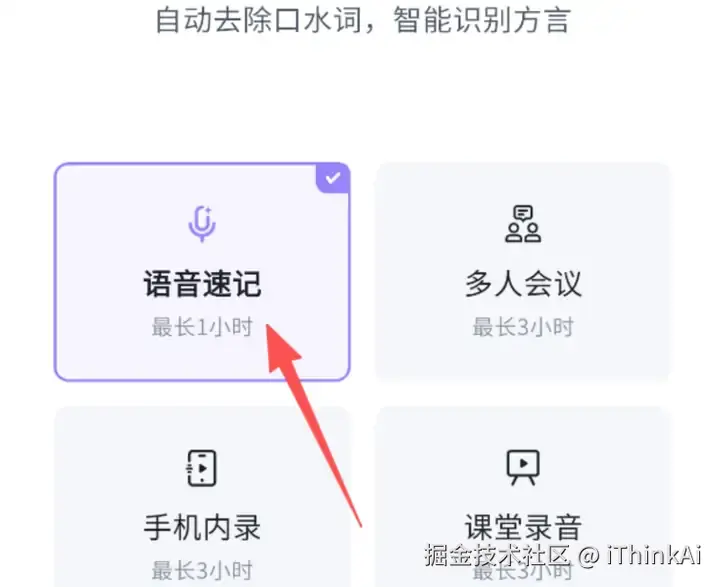720x587 pixels.
Task: Click 最长3小时 under 手机内录
Action: 202,570
